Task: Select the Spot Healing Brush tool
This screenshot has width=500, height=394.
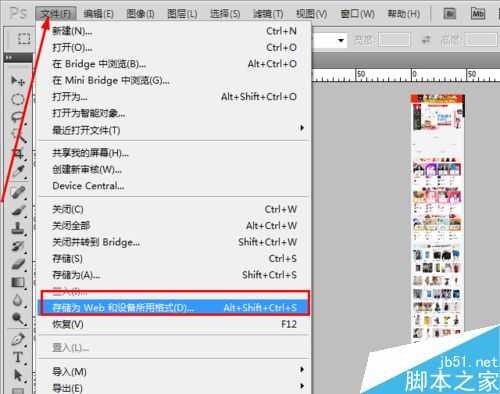Action: coord(18,192)
